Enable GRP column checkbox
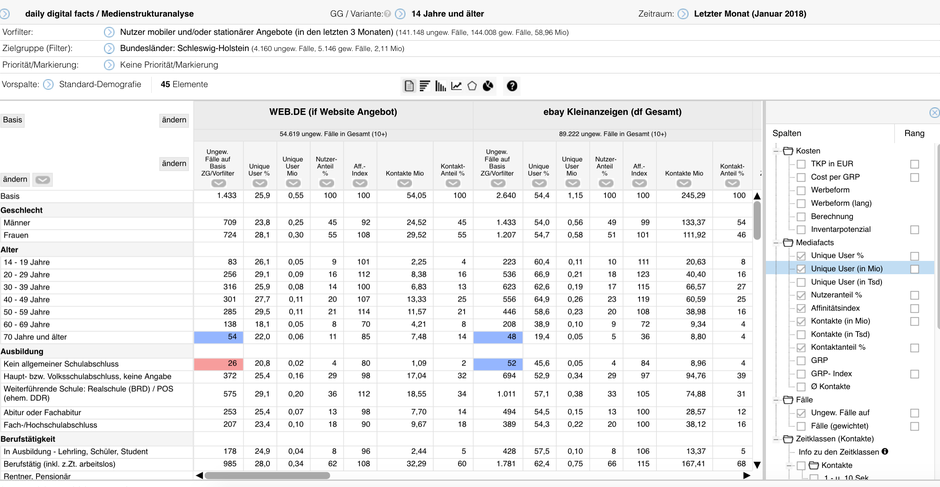The height and width of the screenshot is (487, 940). pyautogui.click(x=801, y=360)
